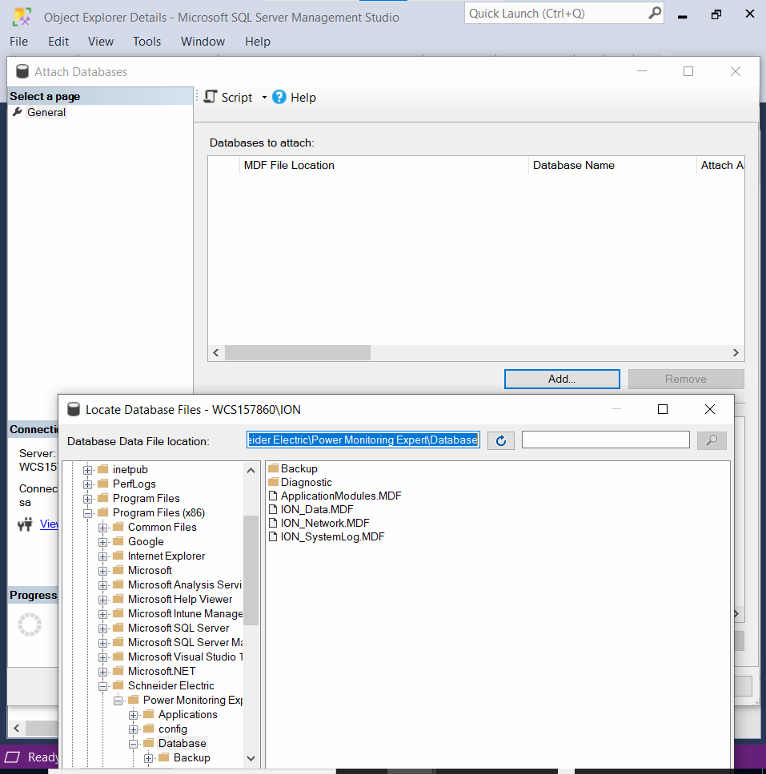Click the ION_Data.MDF file icon
Screen dimensions: 766x774
273,509
